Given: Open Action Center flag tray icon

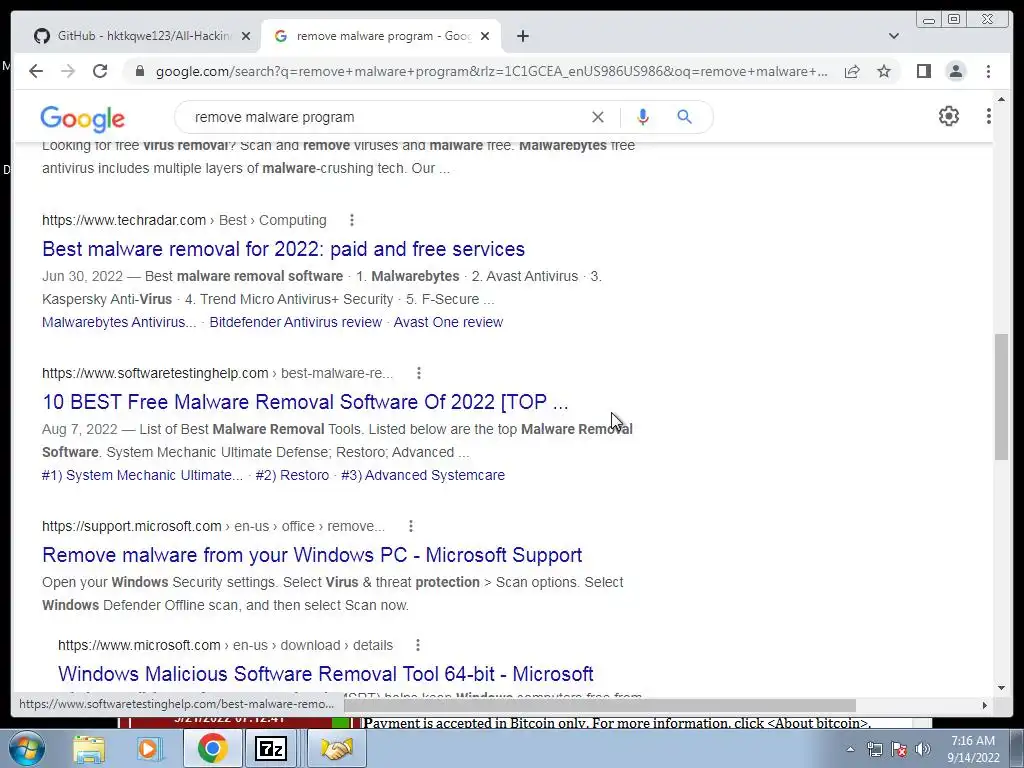Looking at the screenshot, I should [x=899, y=749].
